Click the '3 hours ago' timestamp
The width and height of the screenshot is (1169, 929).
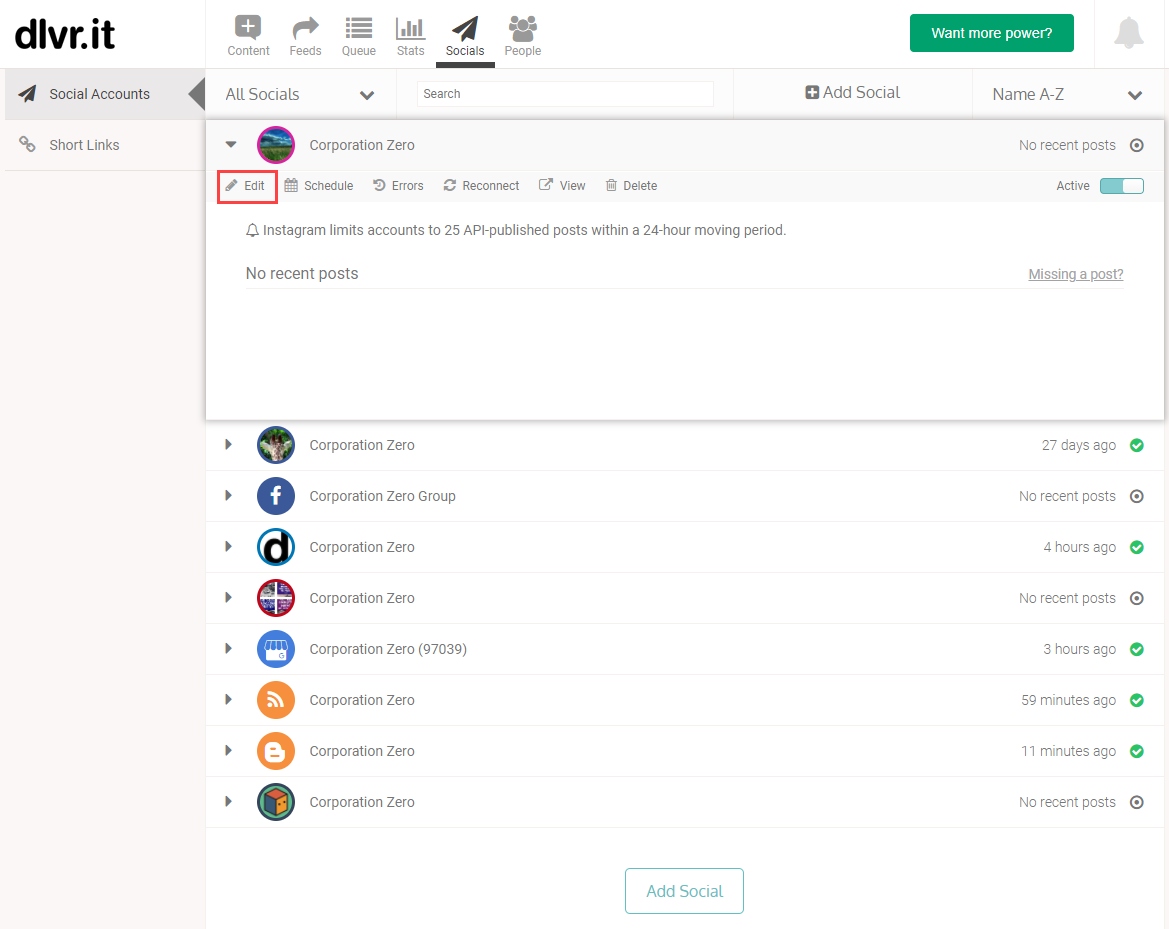tap(1080, 649)
